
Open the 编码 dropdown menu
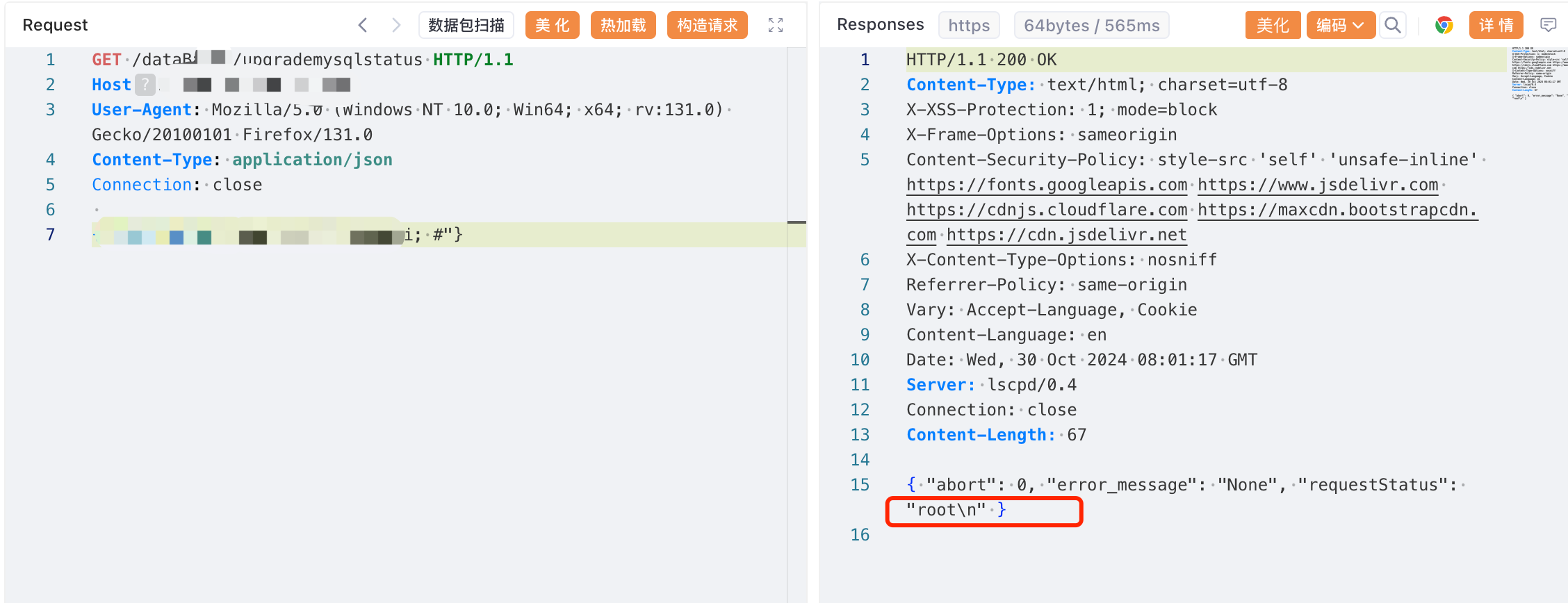click(1340, 25)
